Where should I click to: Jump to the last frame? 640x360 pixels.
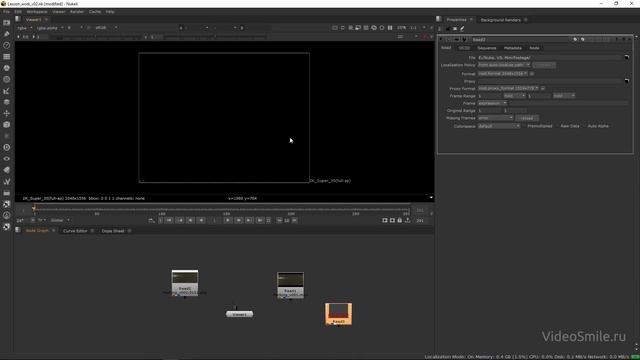pyautogui.click(x=260, y=220)
